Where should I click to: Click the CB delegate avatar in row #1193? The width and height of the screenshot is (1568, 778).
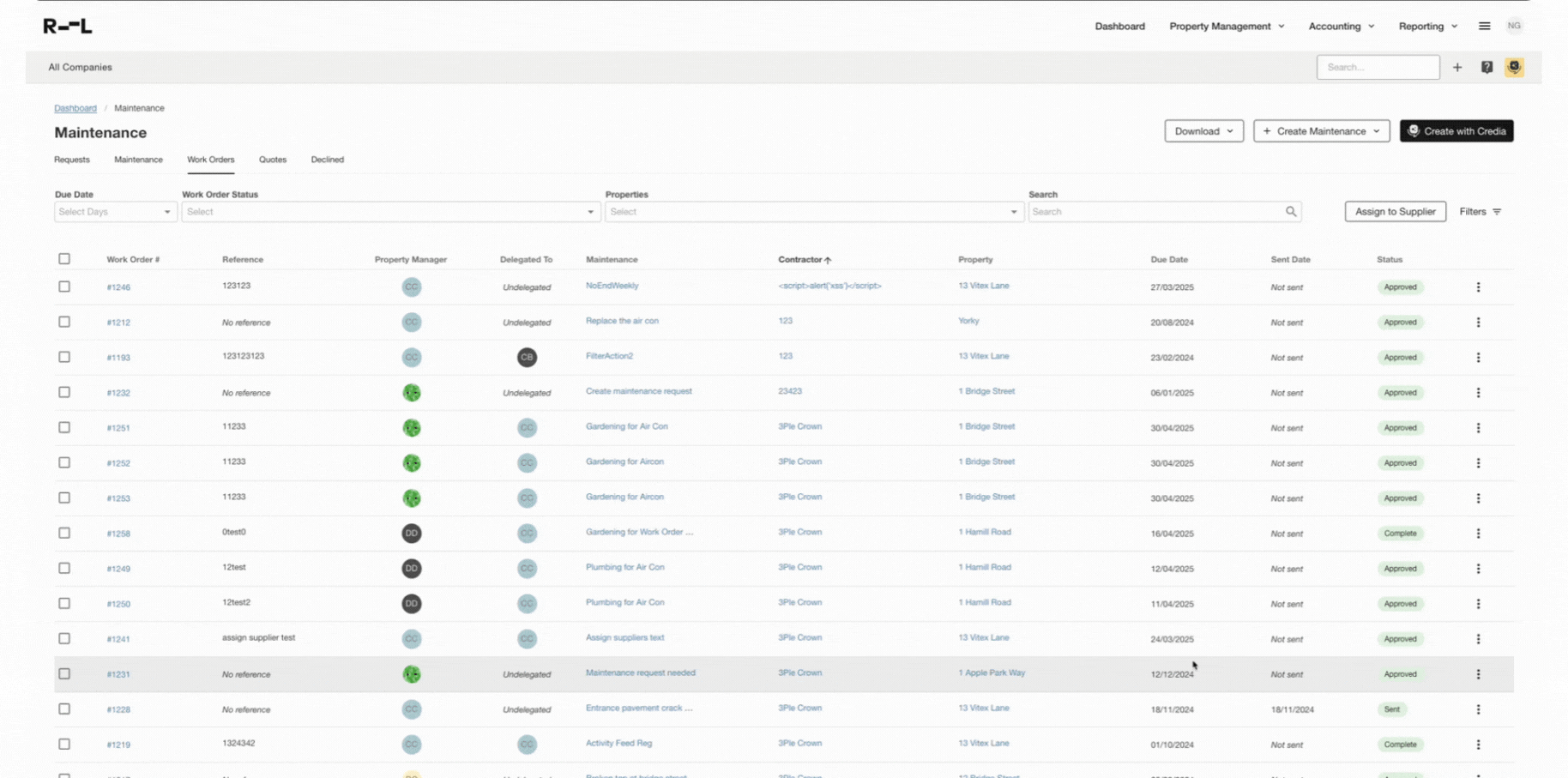(x=527, y=358)
